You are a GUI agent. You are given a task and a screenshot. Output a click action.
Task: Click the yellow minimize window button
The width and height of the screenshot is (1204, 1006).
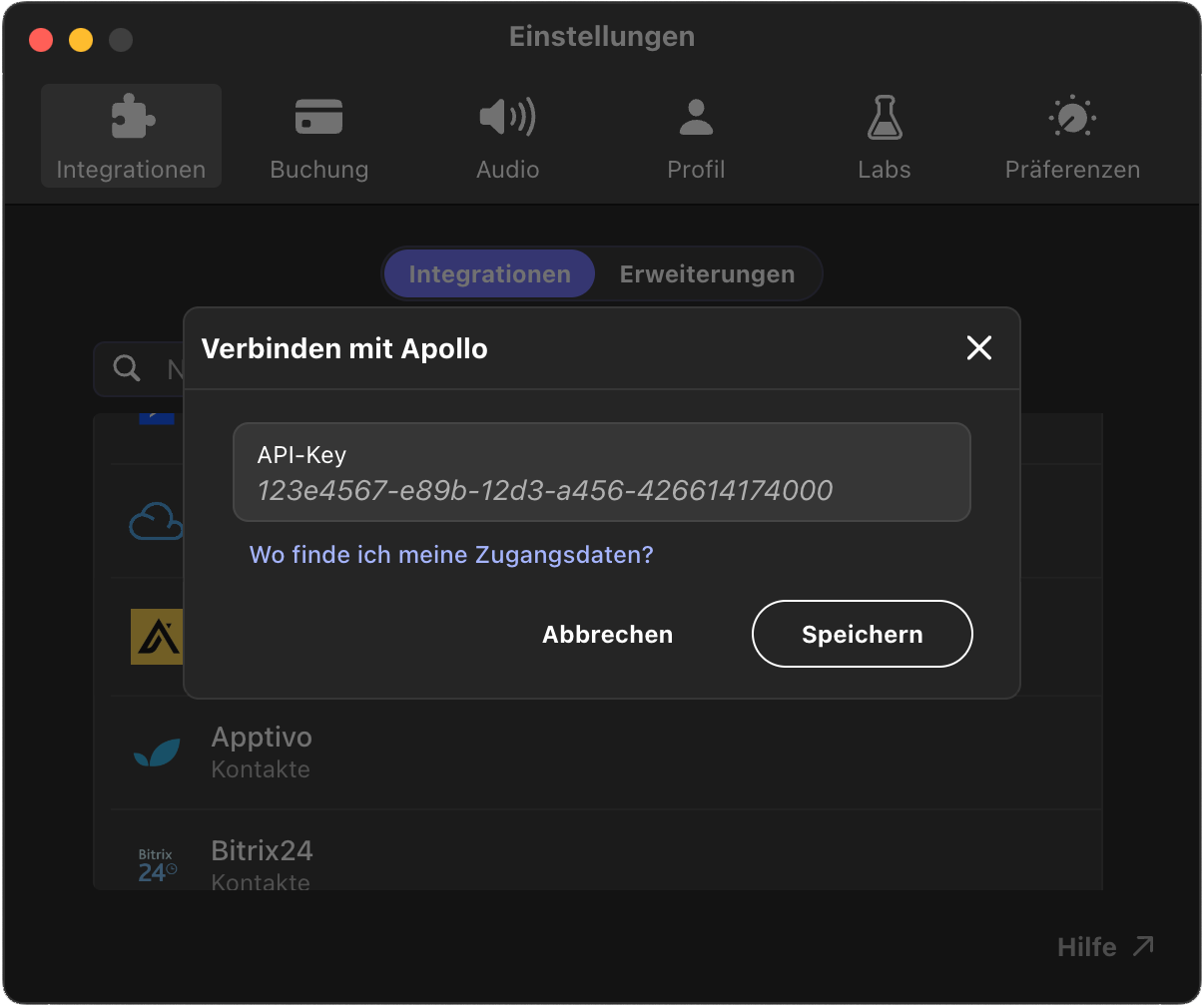pyautogui.click(x=81, y=40)
